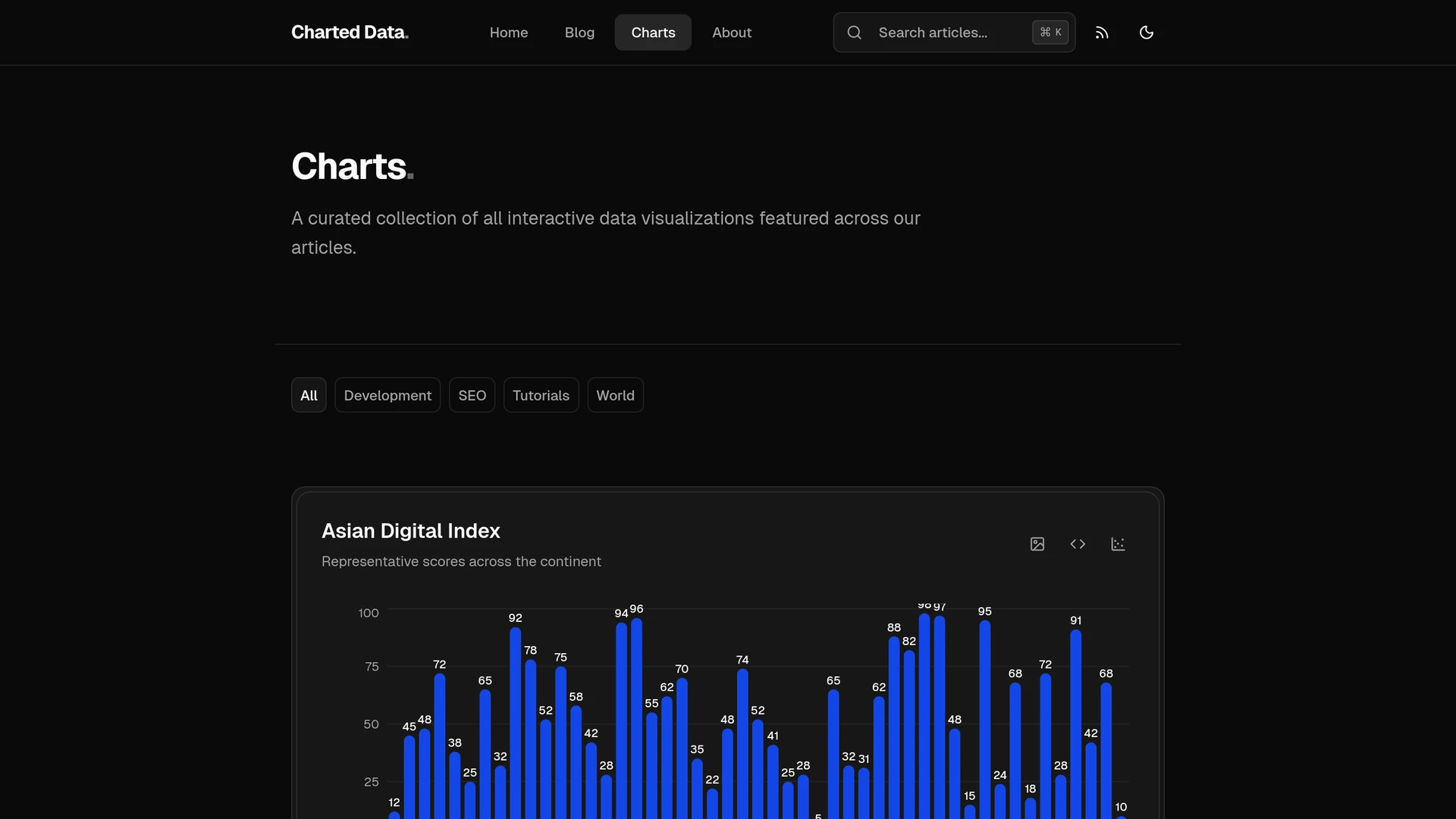Click the y-axis label 75
Viewport: 1456px width, 819px height.
(x=372, y=667)
